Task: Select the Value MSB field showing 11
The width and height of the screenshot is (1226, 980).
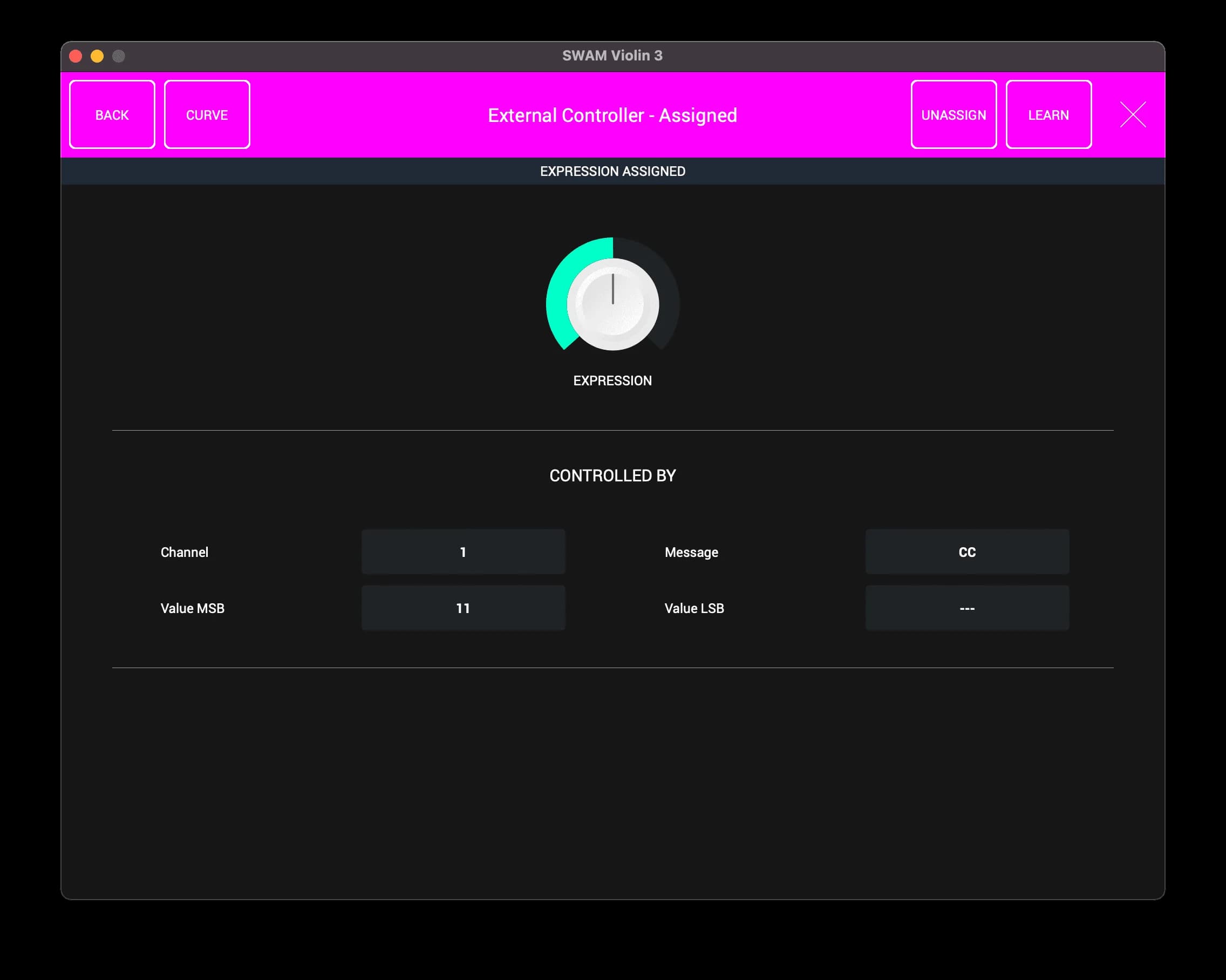Action: pyautogui.click(x=463, y=608)
